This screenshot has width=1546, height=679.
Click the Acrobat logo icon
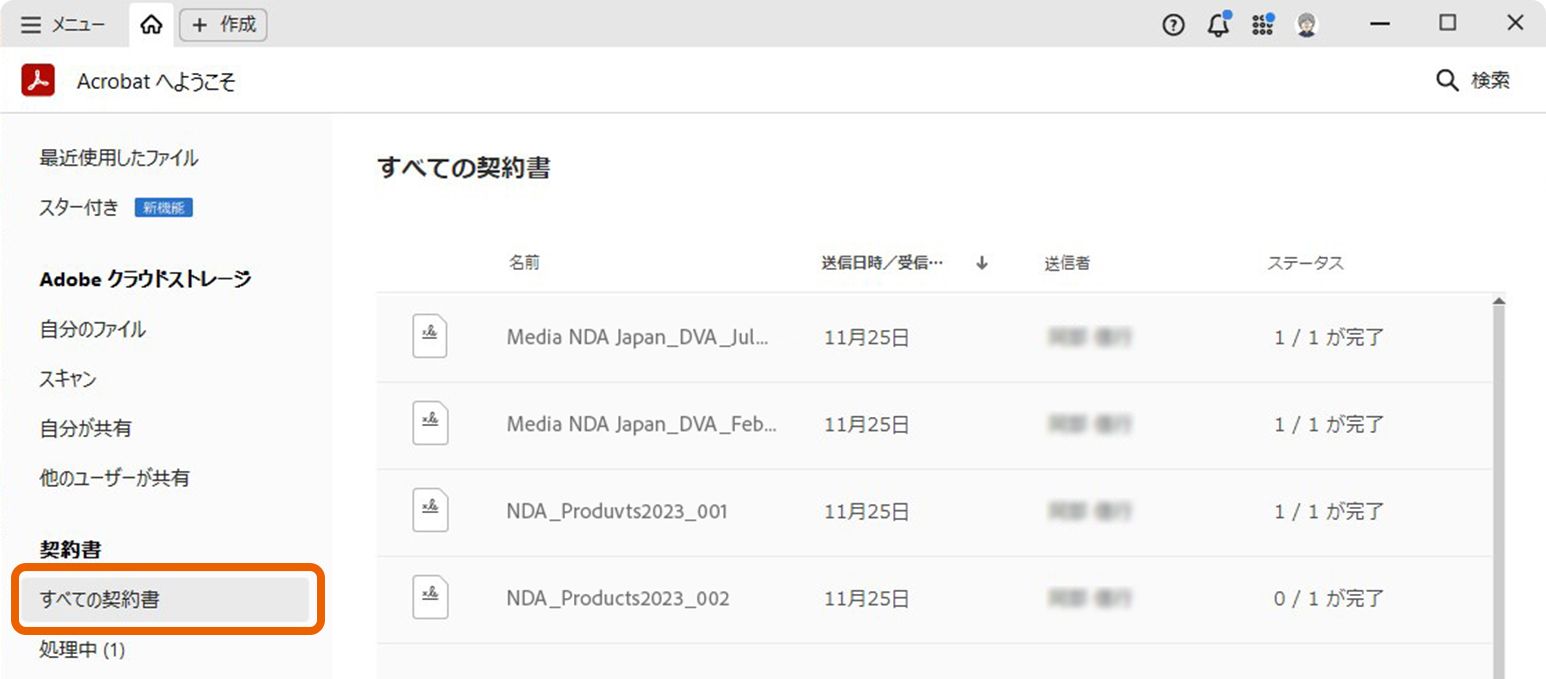(38, 81)
